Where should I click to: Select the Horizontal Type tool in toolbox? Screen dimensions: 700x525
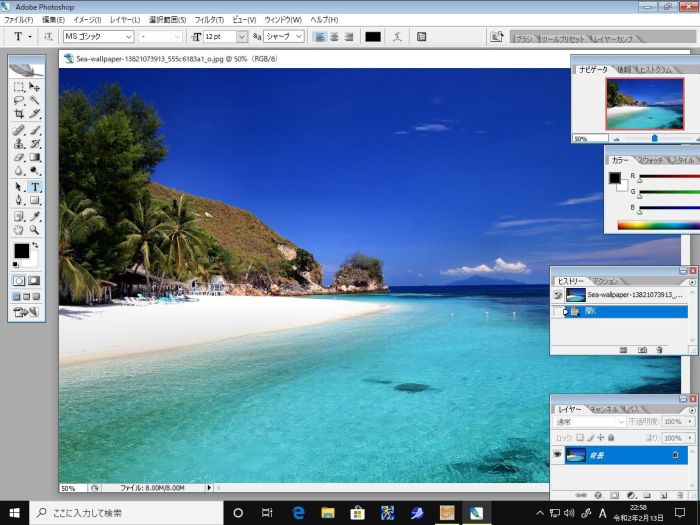click(x=35, y=187)
